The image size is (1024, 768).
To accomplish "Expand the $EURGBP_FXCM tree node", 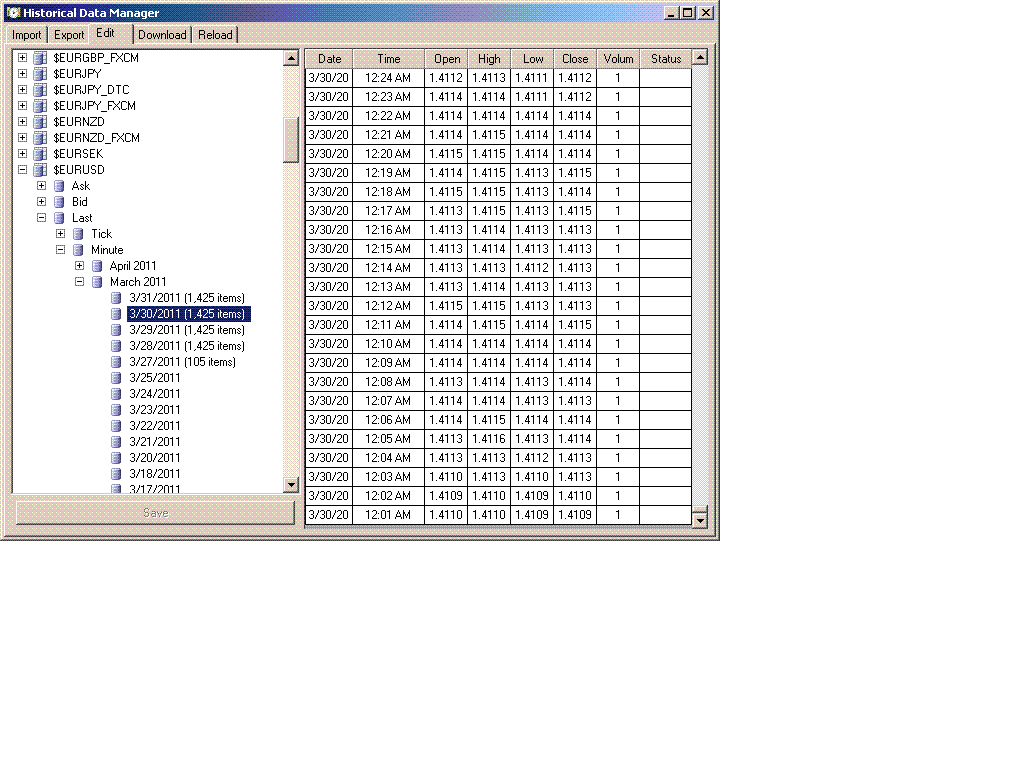I will 22,57.
